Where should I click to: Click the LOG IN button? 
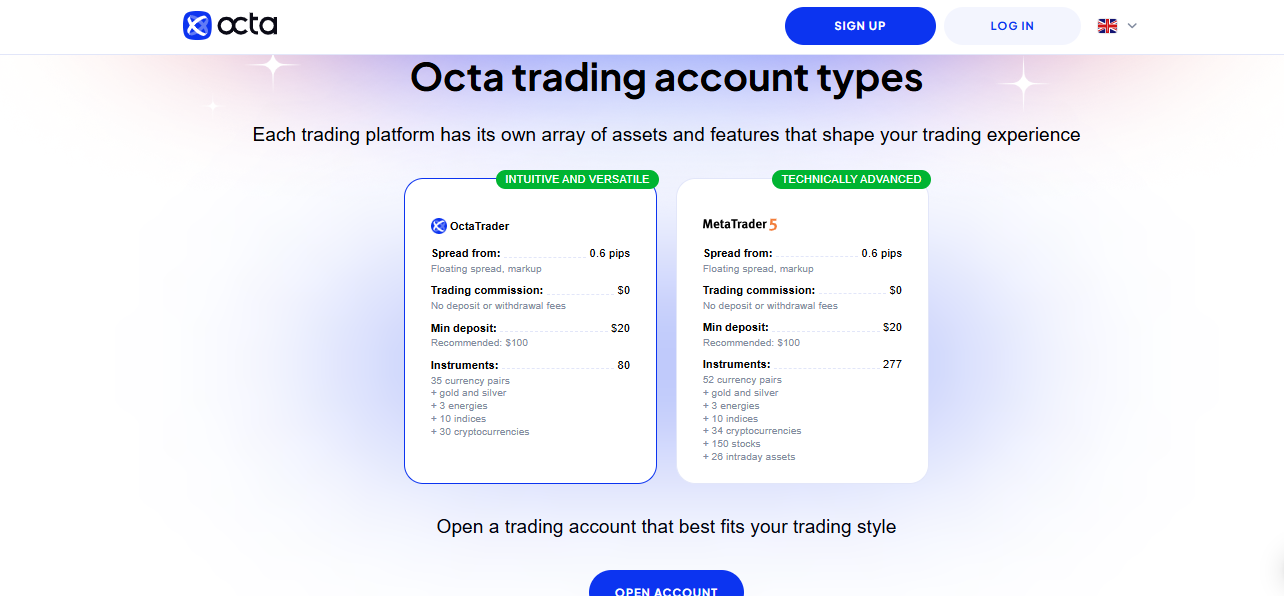1012,26
